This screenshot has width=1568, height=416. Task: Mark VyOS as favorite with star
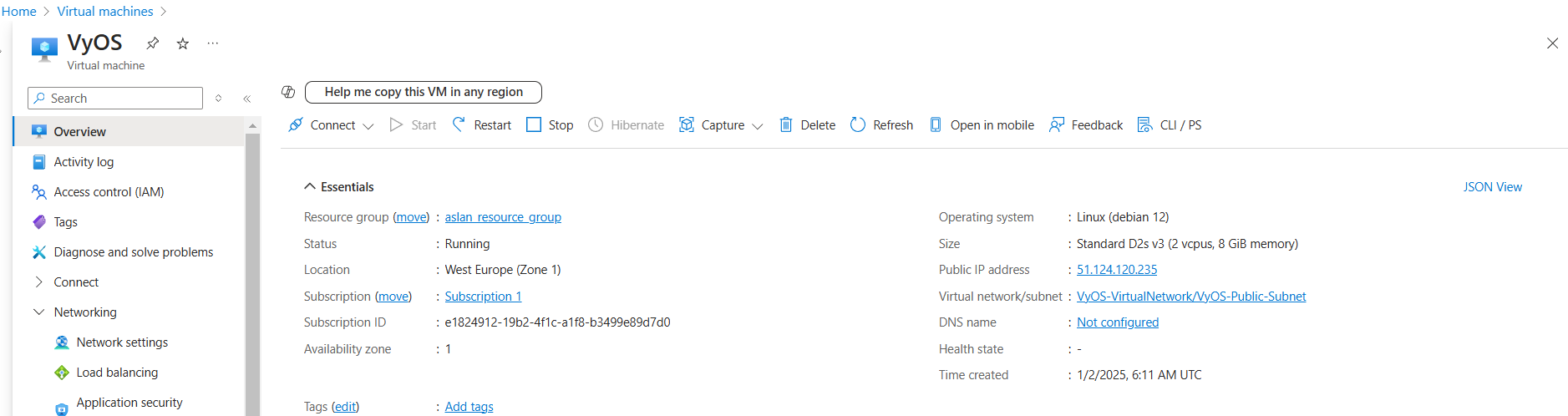[183, 43]
